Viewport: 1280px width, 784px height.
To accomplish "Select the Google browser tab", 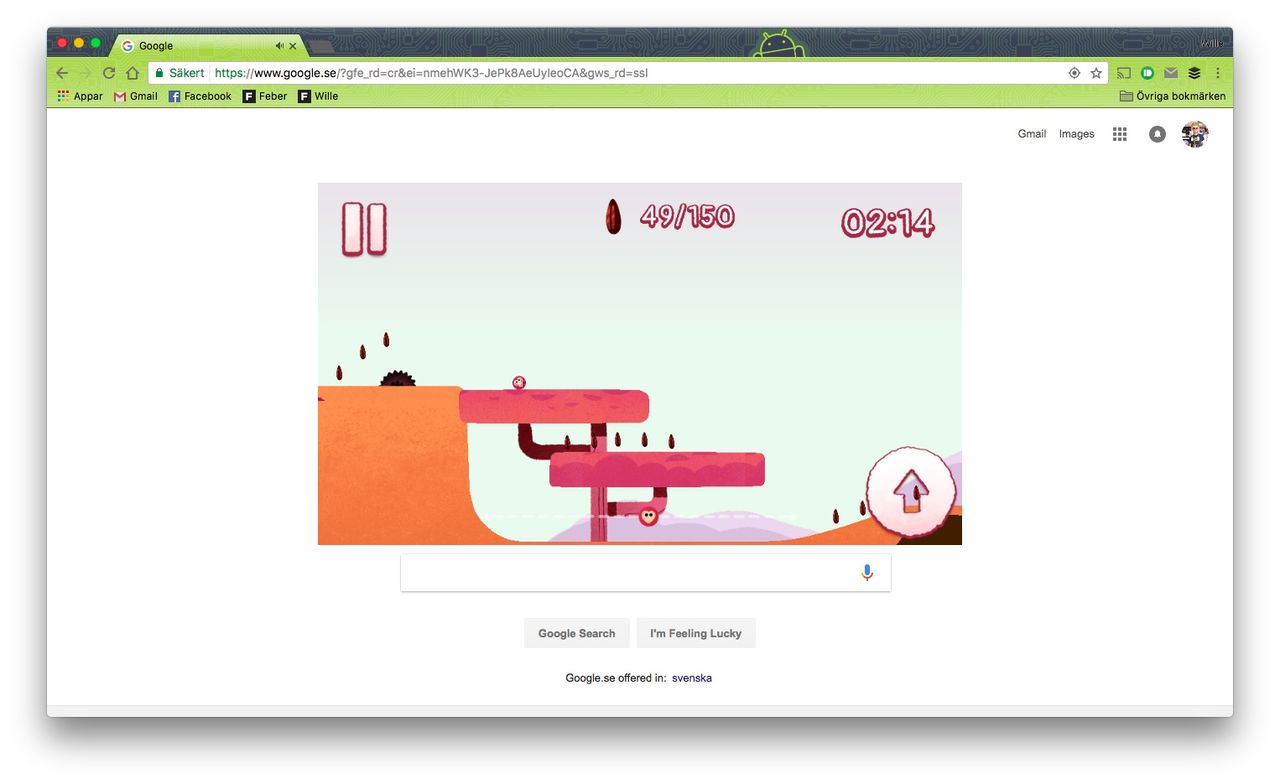I will pyautogui.click(x=207, y=46).
